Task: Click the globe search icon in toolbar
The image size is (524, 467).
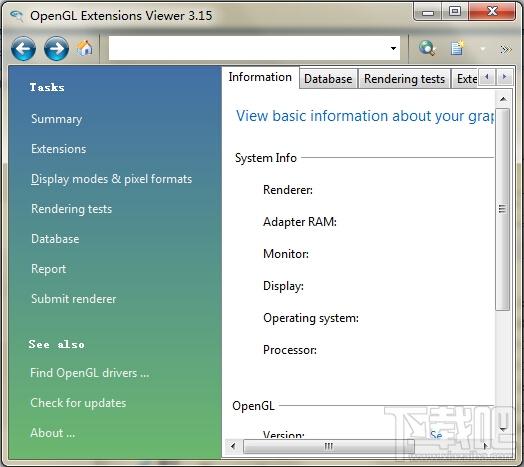Action: point(427,48)
